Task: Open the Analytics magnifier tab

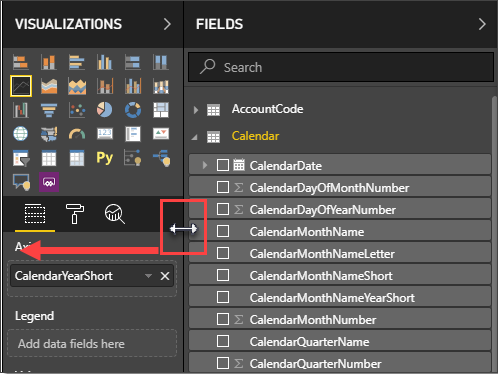Action: tap(115, 214)
